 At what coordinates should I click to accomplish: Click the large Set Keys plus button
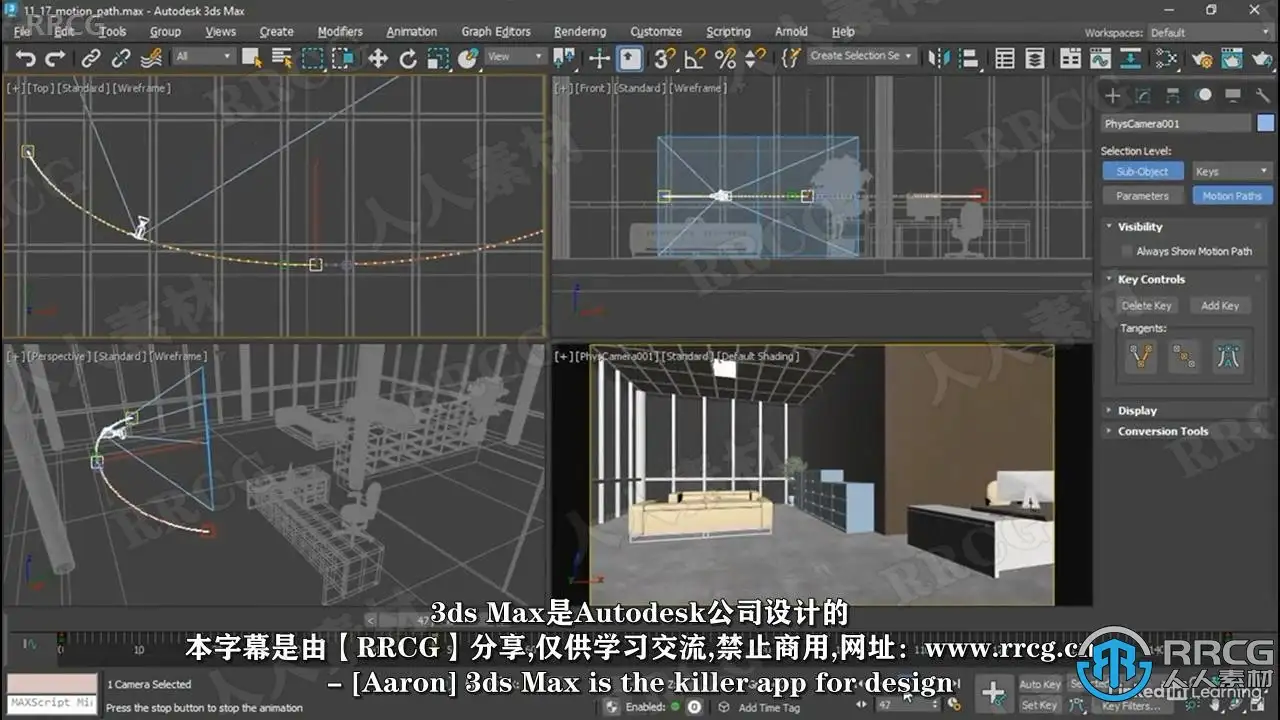pyautogui.click(x=993, y=693)
